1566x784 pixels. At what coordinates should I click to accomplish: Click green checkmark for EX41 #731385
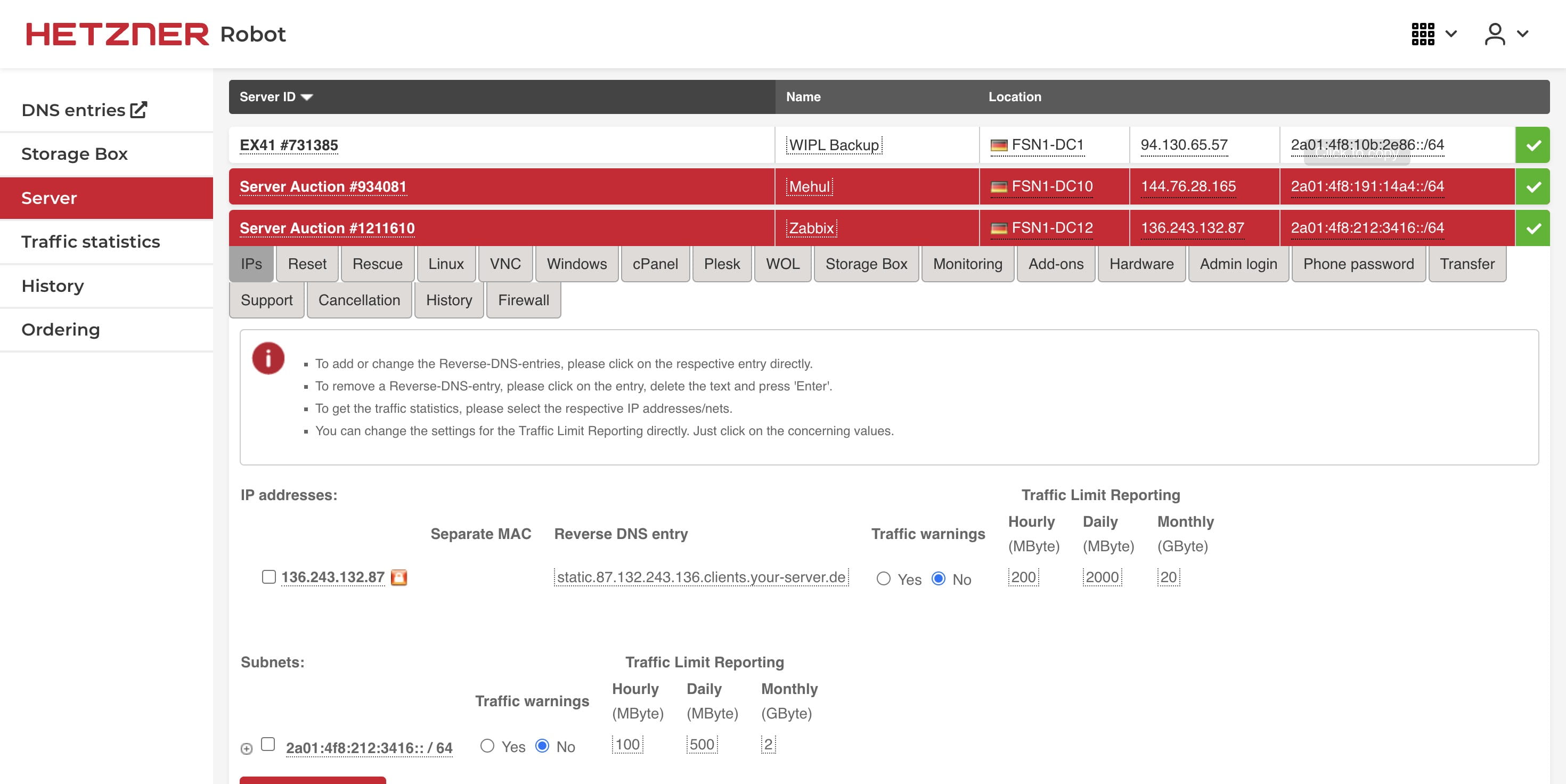point(1532,145)
